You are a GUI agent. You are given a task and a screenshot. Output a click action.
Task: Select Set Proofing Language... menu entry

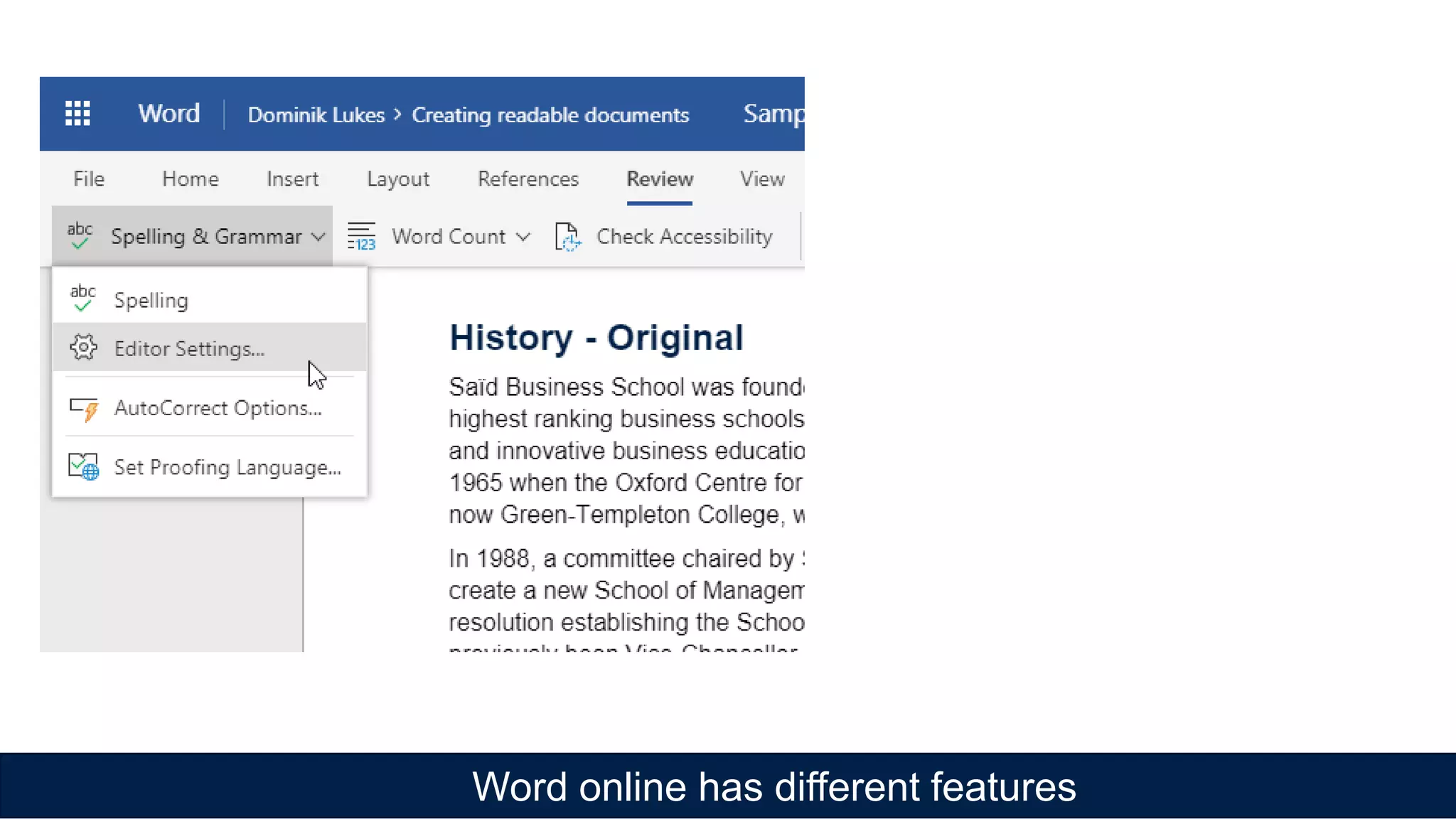227,467
